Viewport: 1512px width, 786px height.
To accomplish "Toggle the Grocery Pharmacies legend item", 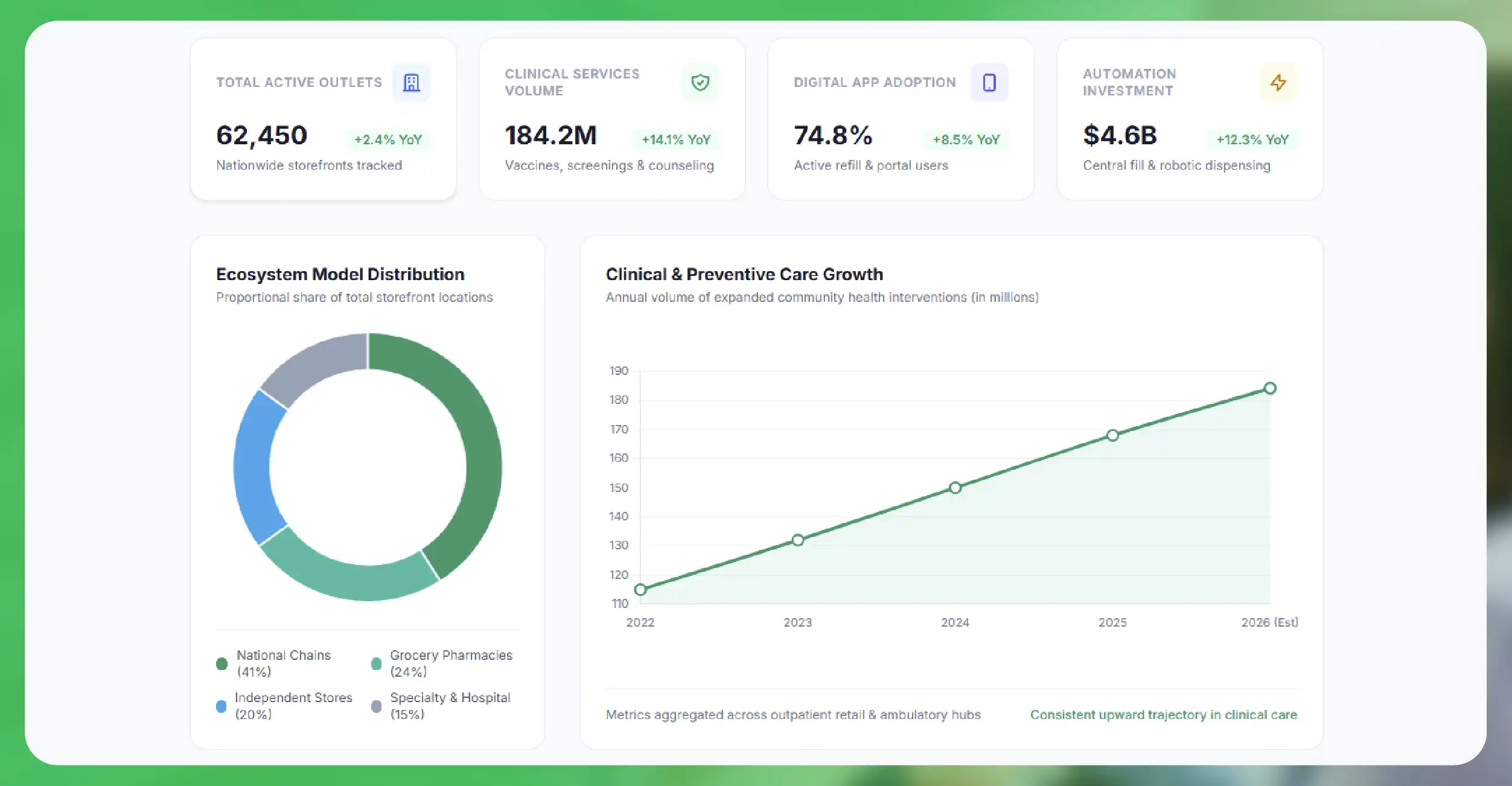I will (442, 663).
